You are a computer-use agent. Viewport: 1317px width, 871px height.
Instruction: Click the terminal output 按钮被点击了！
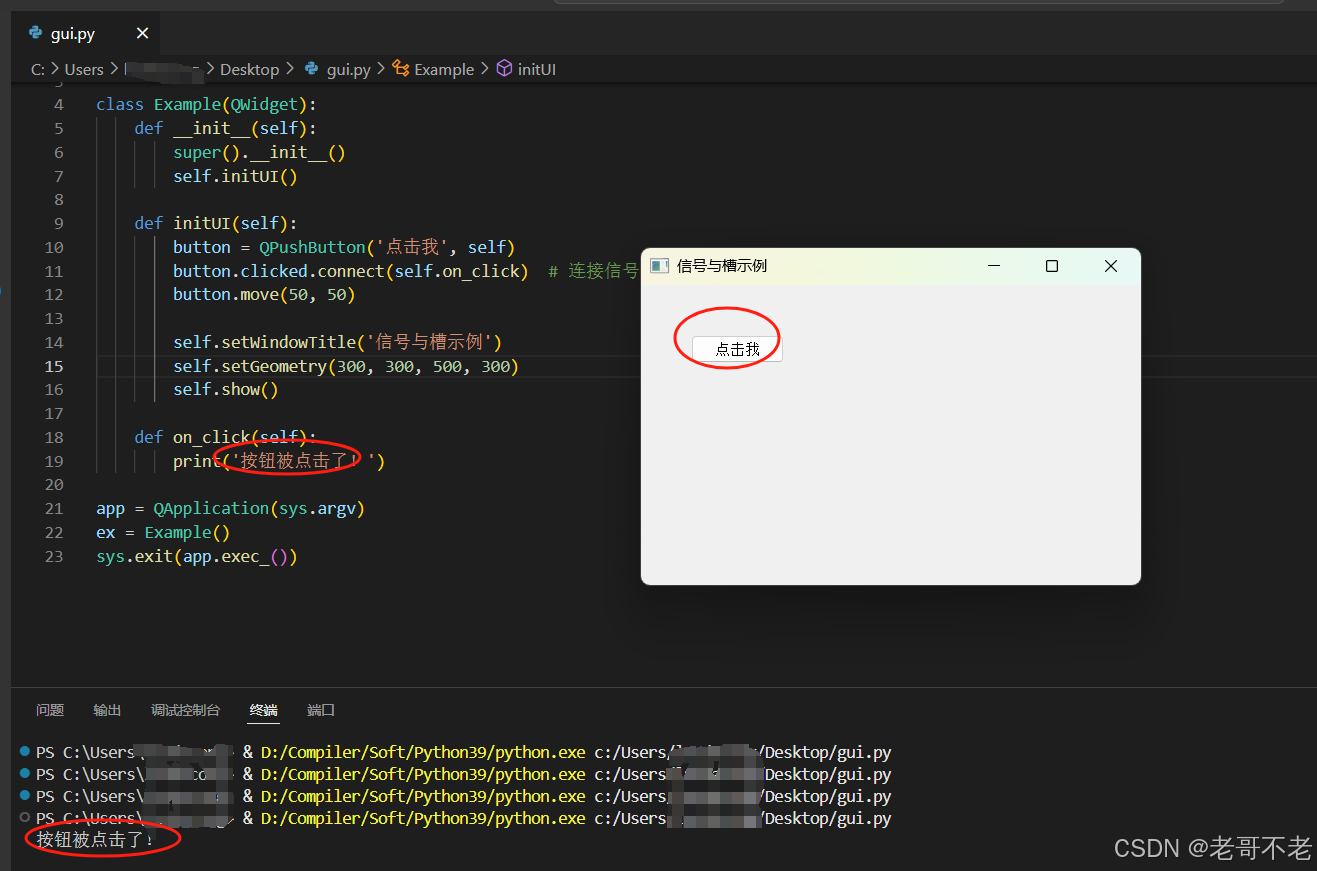[96, 839]
